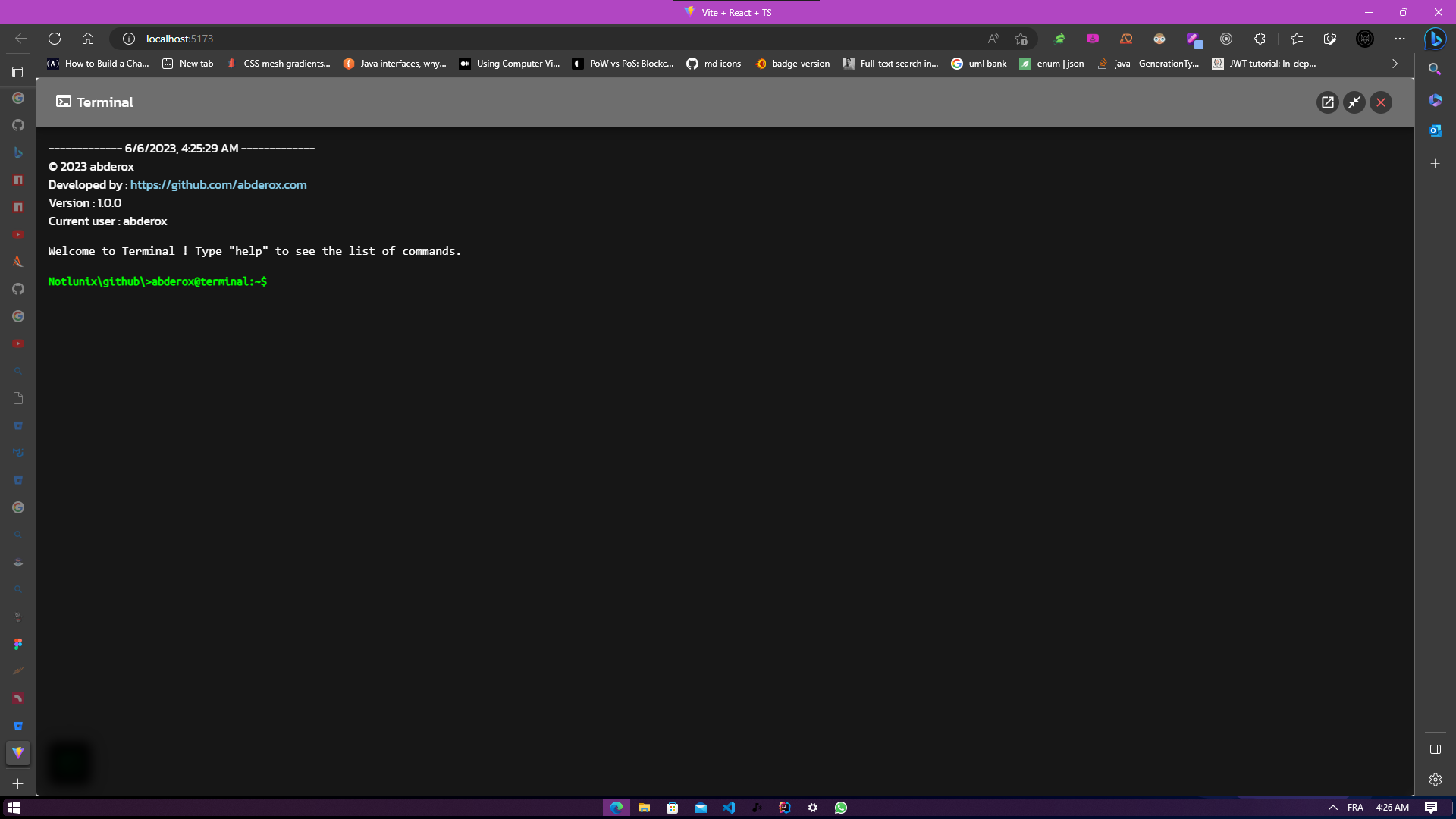Change the FRA input language
Viewport: 1456px width, 819px height.
pyautogui.click(x=1355, y=808)
